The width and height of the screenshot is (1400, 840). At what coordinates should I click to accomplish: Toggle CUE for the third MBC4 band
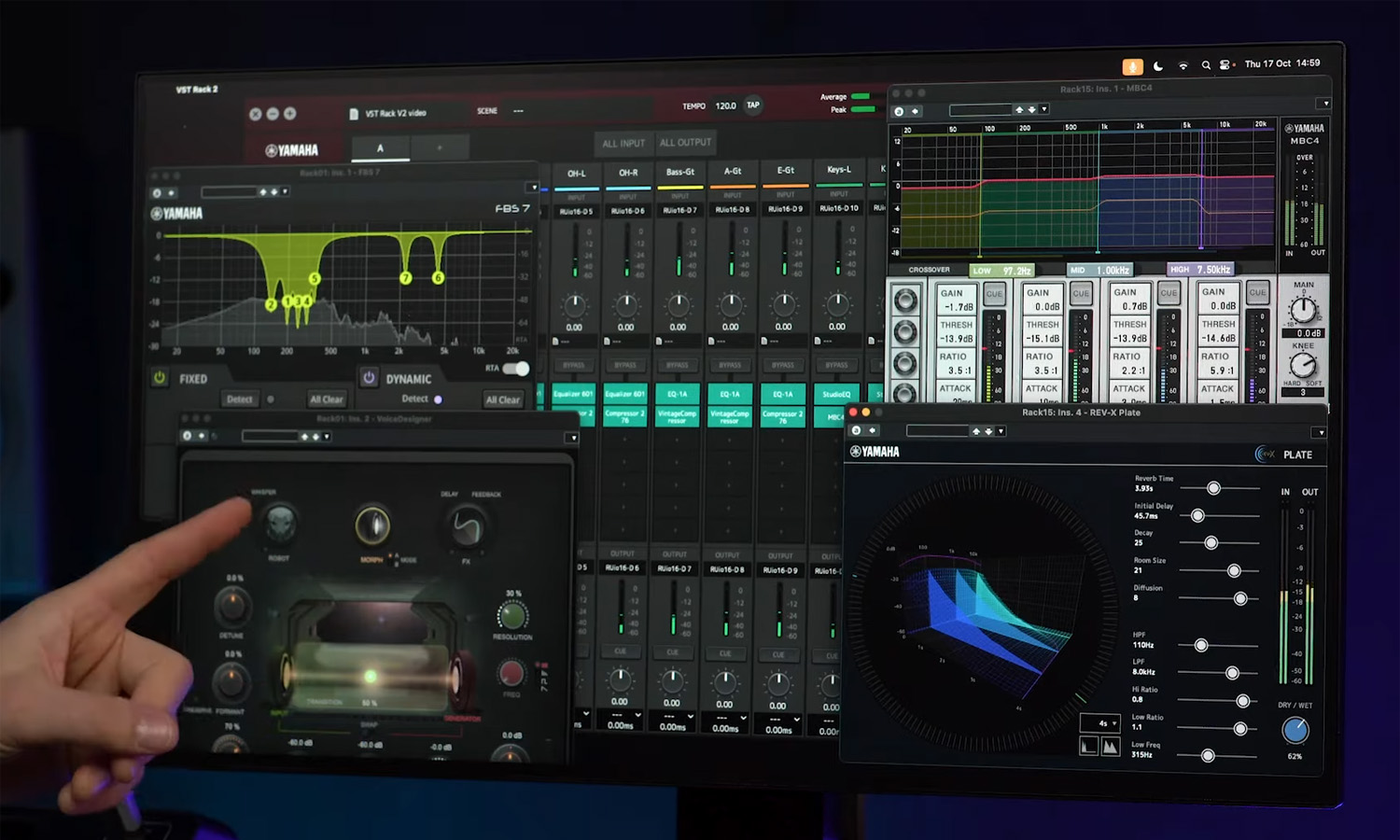[1169, 292]
